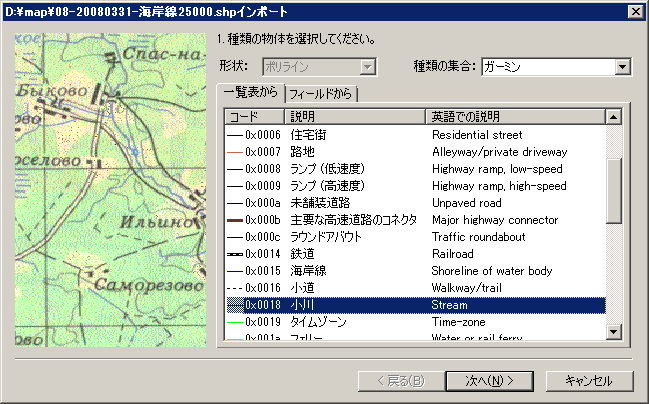Viewport: 649px width, 404px height.
Task: Click the black line icon for 0x0006
Action: click(235, 135)
